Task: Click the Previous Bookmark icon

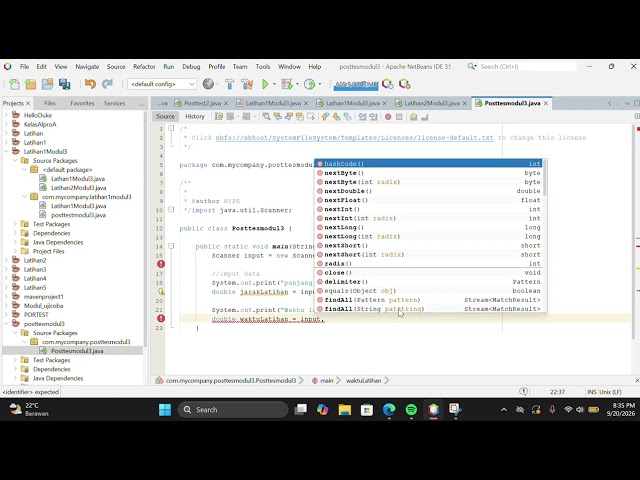Action: pyautogui.click(x=325, y=117)
